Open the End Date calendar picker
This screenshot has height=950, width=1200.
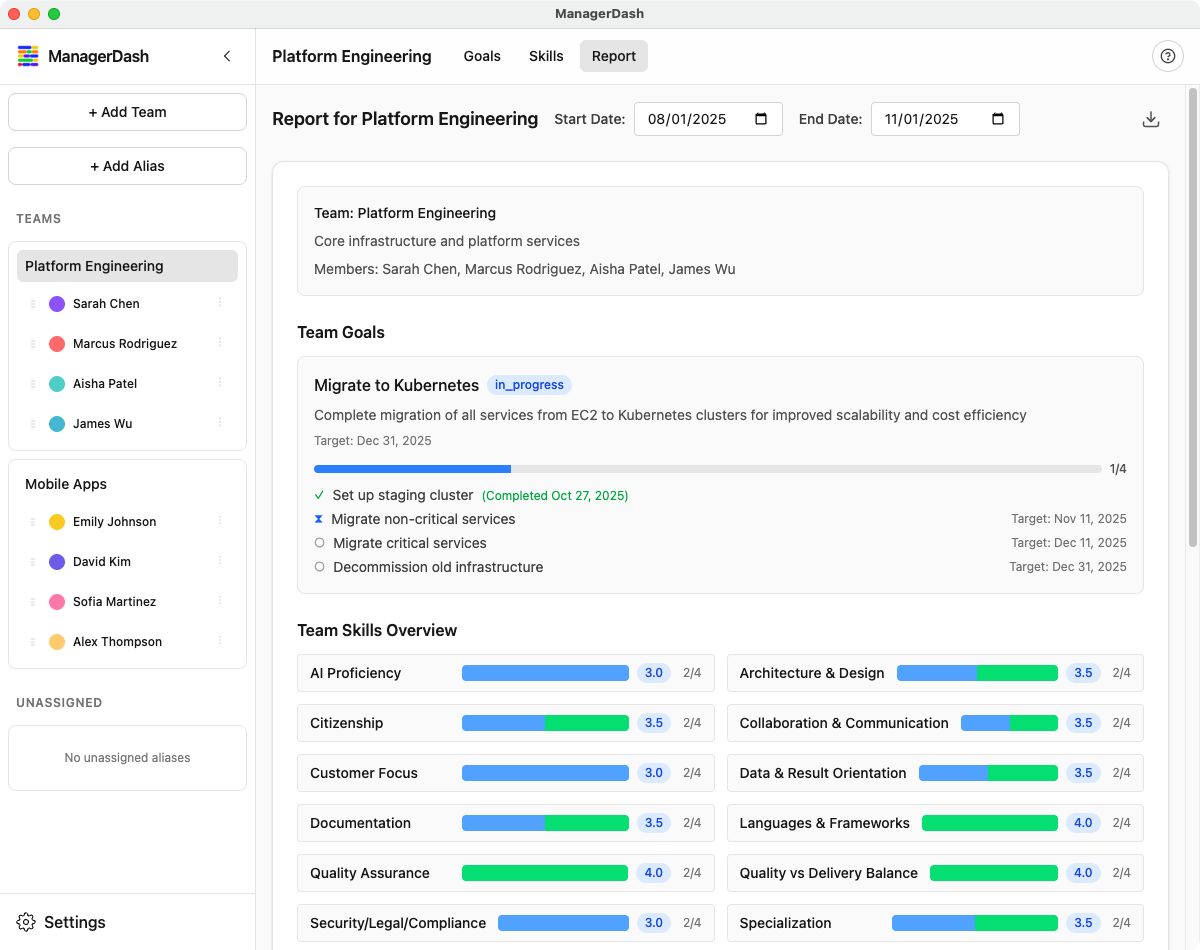coord(997,119)
